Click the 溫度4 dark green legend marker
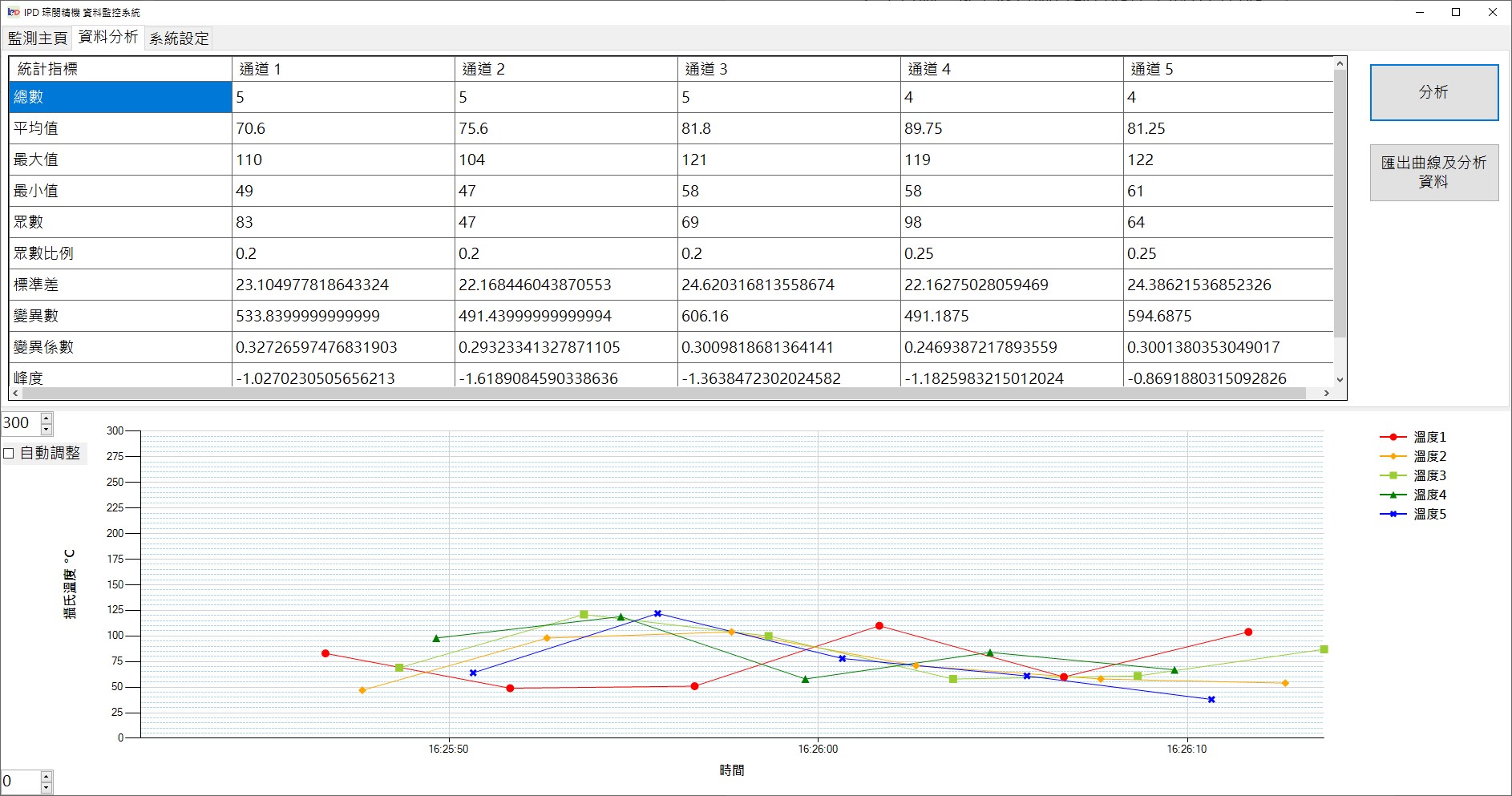This screenshot has height=796, width=1512. [1393, 495]
